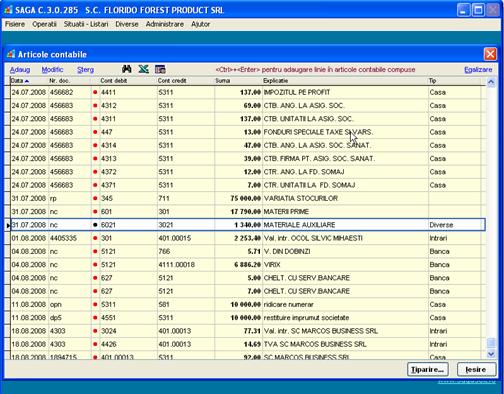Viewport: 504px width, 394px height.
Task: Click the scrollbar down arrow
Action: point(491,354)
